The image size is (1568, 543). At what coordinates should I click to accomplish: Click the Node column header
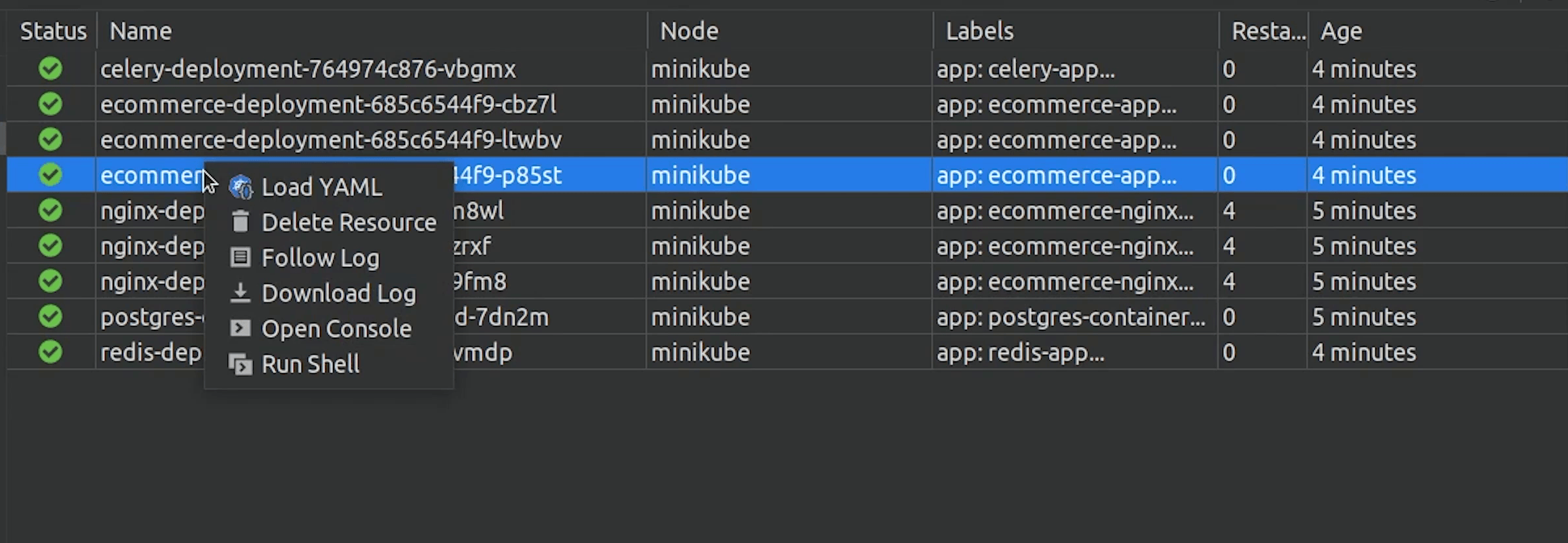(689, 31)
